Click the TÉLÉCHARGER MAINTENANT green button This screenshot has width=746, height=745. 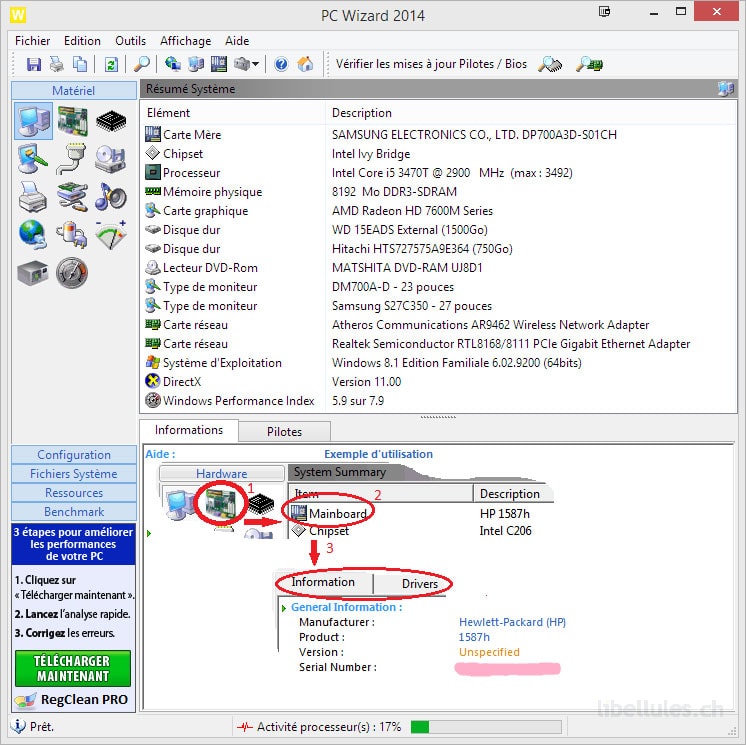pos(73,668)
